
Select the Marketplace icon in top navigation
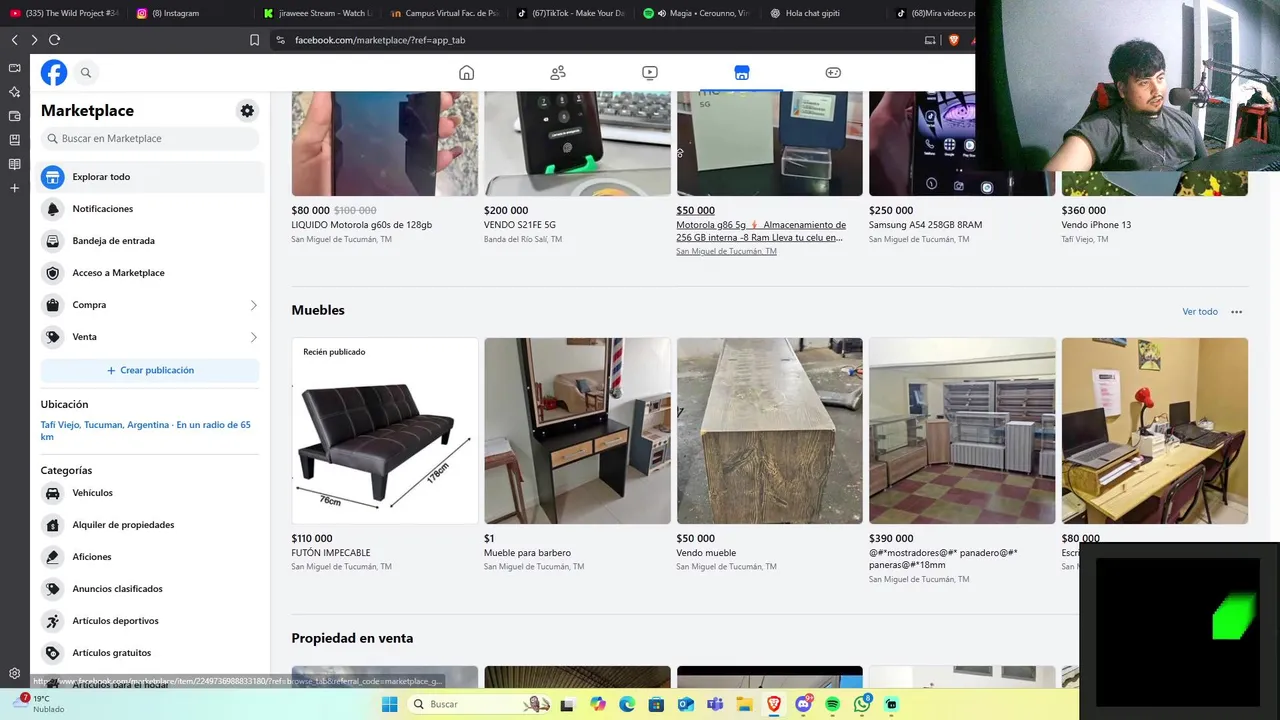pyautogui.click(x=741, y=72)
